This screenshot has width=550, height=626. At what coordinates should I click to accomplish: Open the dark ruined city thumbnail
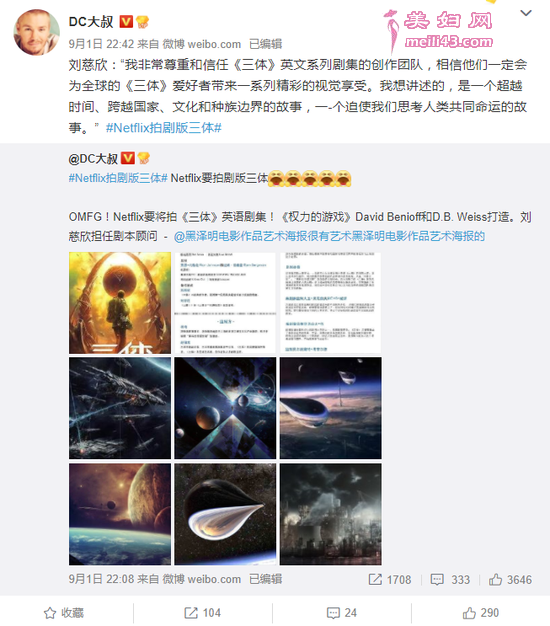330,514
